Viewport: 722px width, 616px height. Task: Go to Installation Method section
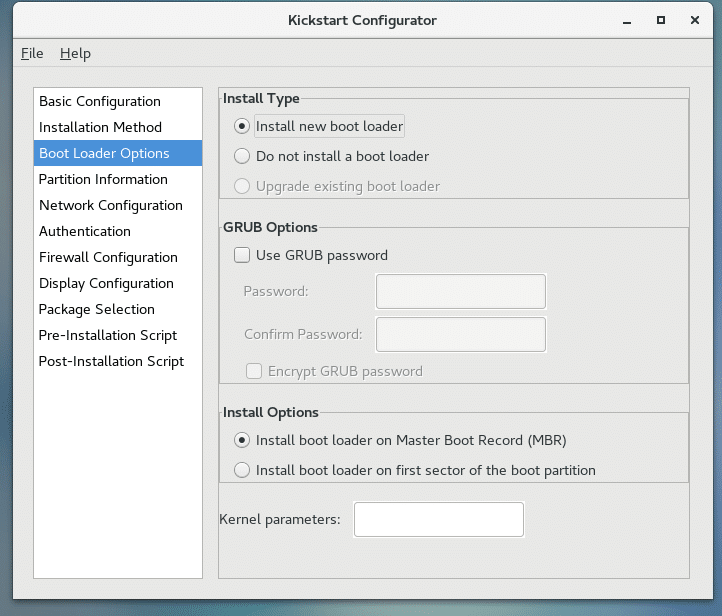click(x=100, y=127)
